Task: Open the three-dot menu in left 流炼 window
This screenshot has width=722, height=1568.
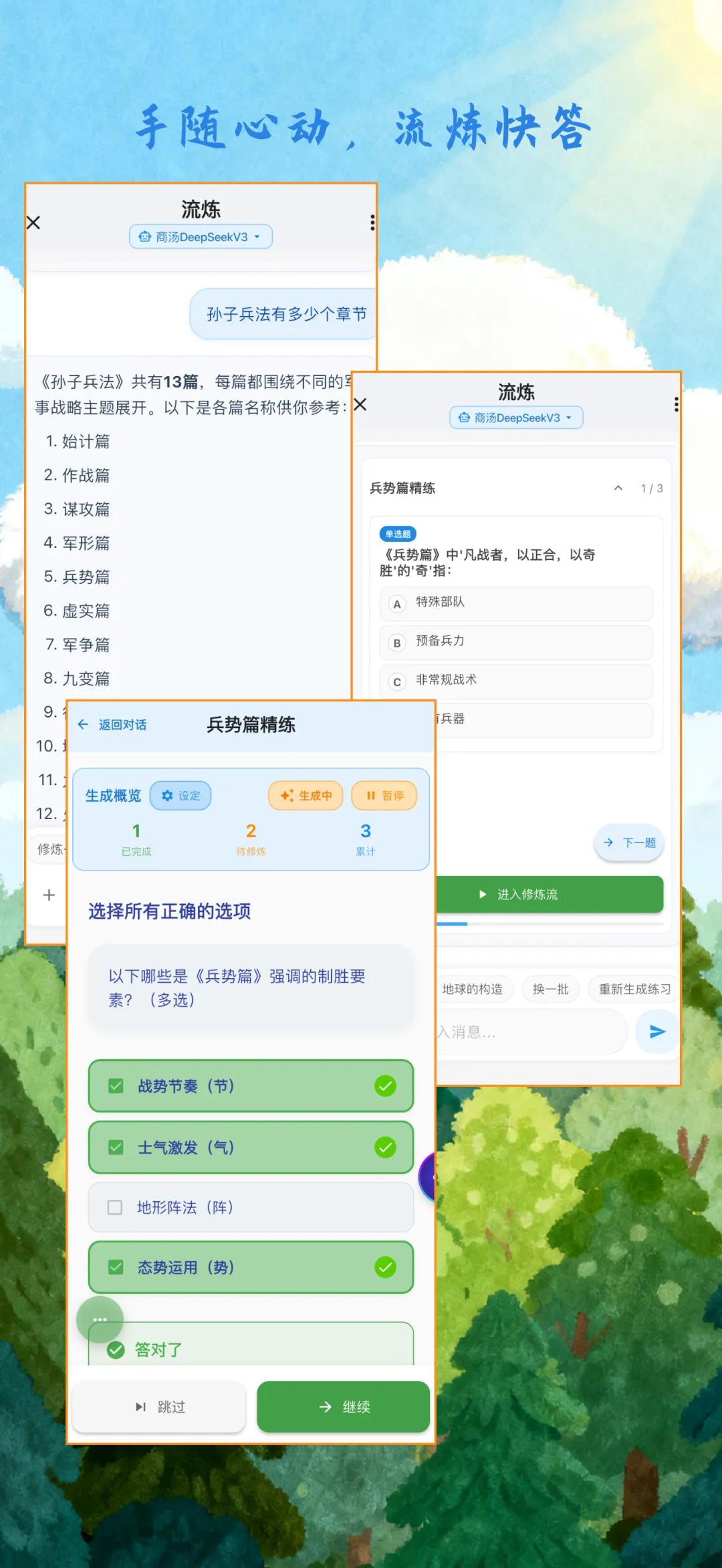Action: pyautogui.click(x=372, y=222)
